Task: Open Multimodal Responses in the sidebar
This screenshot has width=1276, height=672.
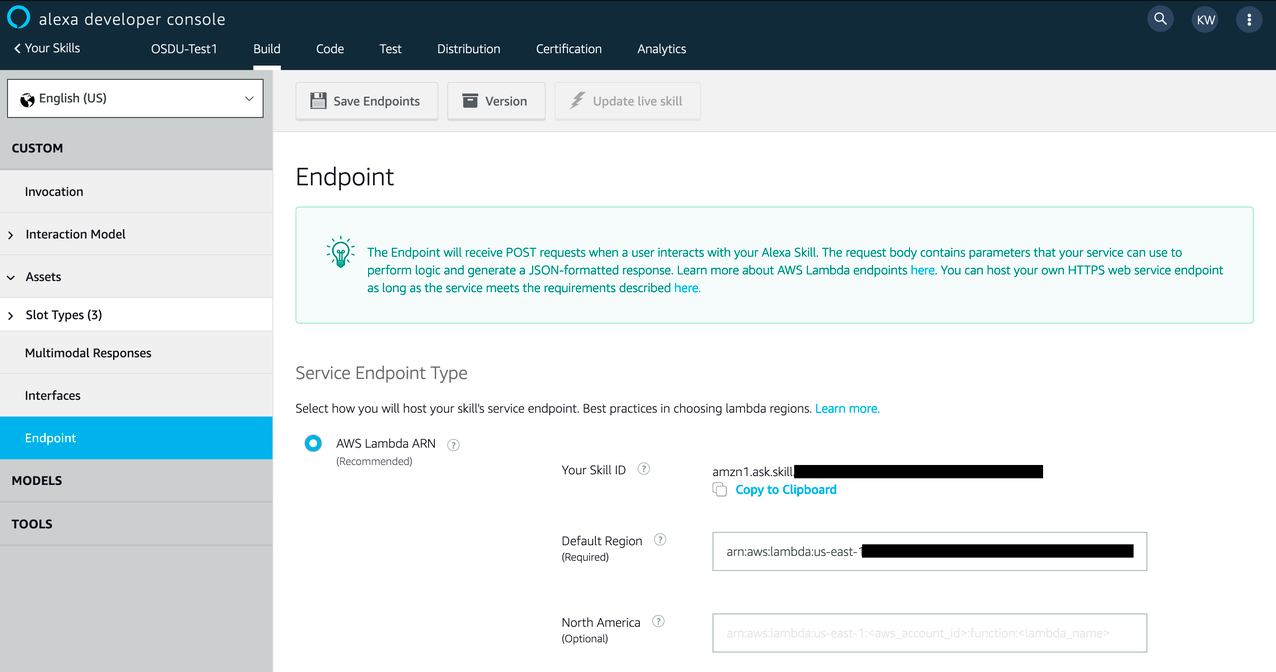Action: (x=136, y=353)
